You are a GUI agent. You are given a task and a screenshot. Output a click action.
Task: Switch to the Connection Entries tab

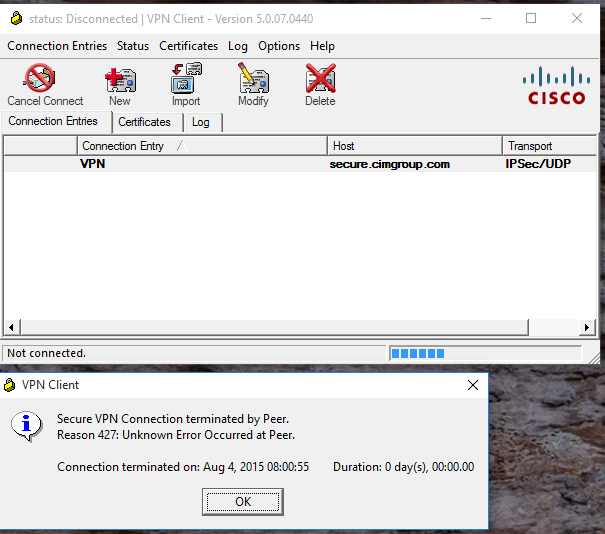click(x=56, y=122)
